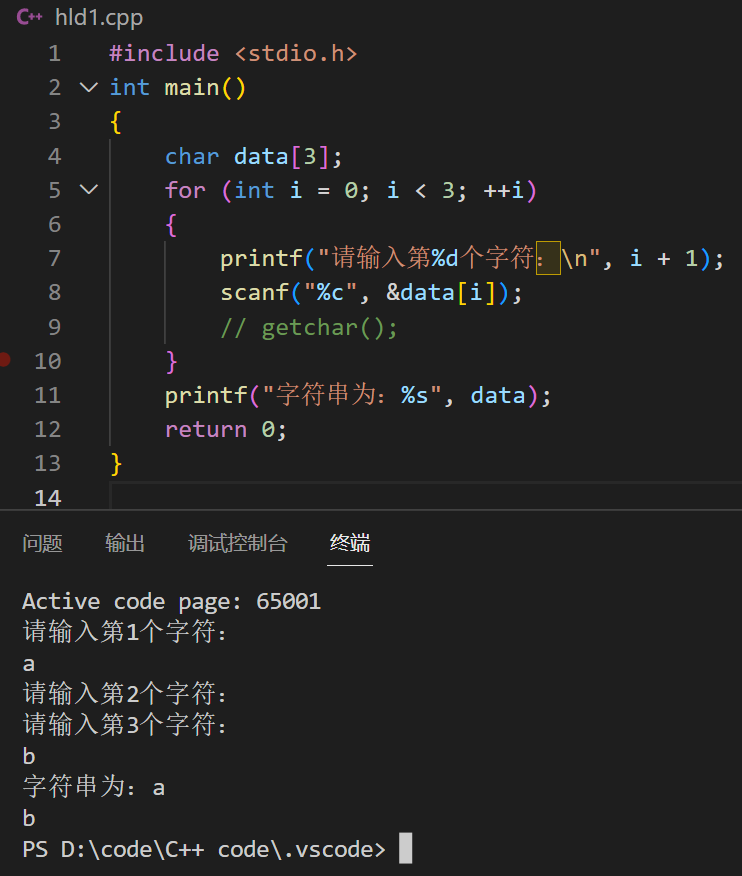Screen dimensions: 742x876
Task: Click terminal line '请输入第1个字符:'
Action: click(125, 632)
